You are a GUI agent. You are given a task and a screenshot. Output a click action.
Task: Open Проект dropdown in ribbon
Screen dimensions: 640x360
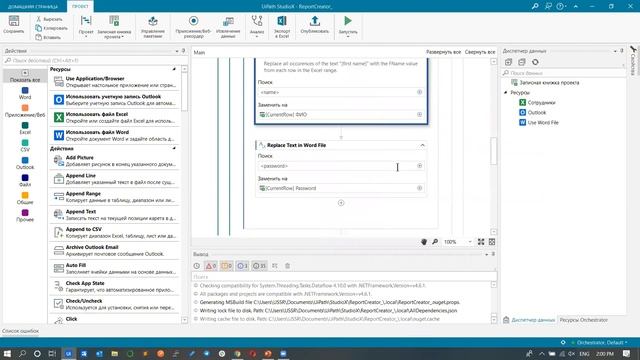(x=86, y=27)
